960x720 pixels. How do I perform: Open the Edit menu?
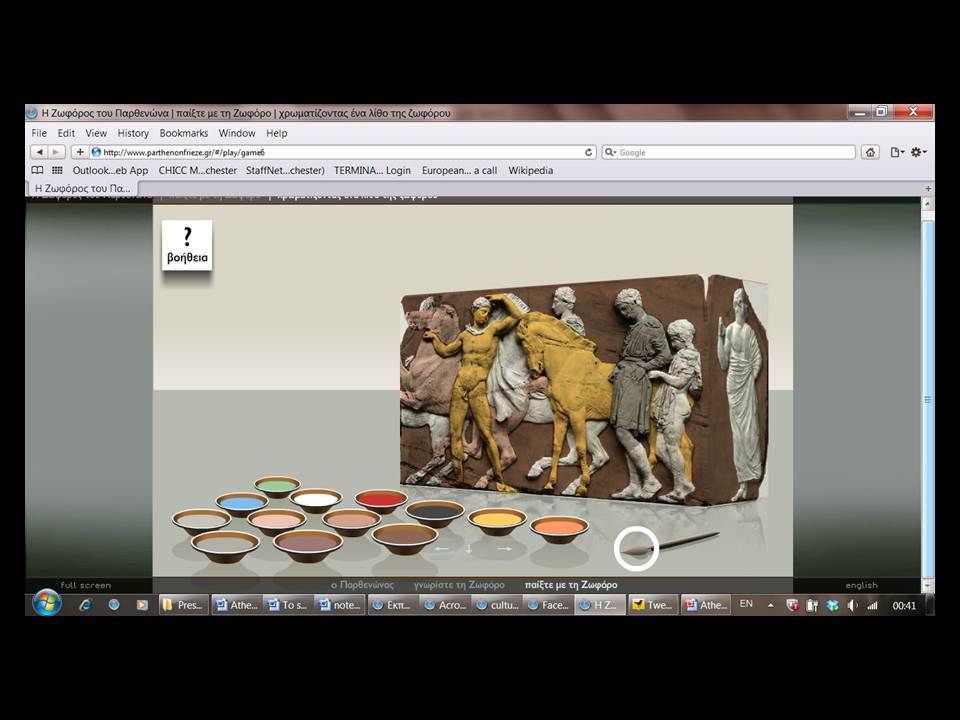(x=66, y=133)
